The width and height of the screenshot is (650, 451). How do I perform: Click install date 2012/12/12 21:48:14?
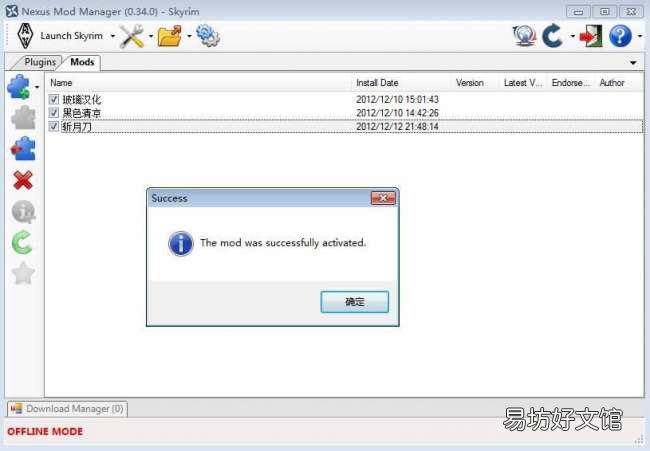coord(397,126)
